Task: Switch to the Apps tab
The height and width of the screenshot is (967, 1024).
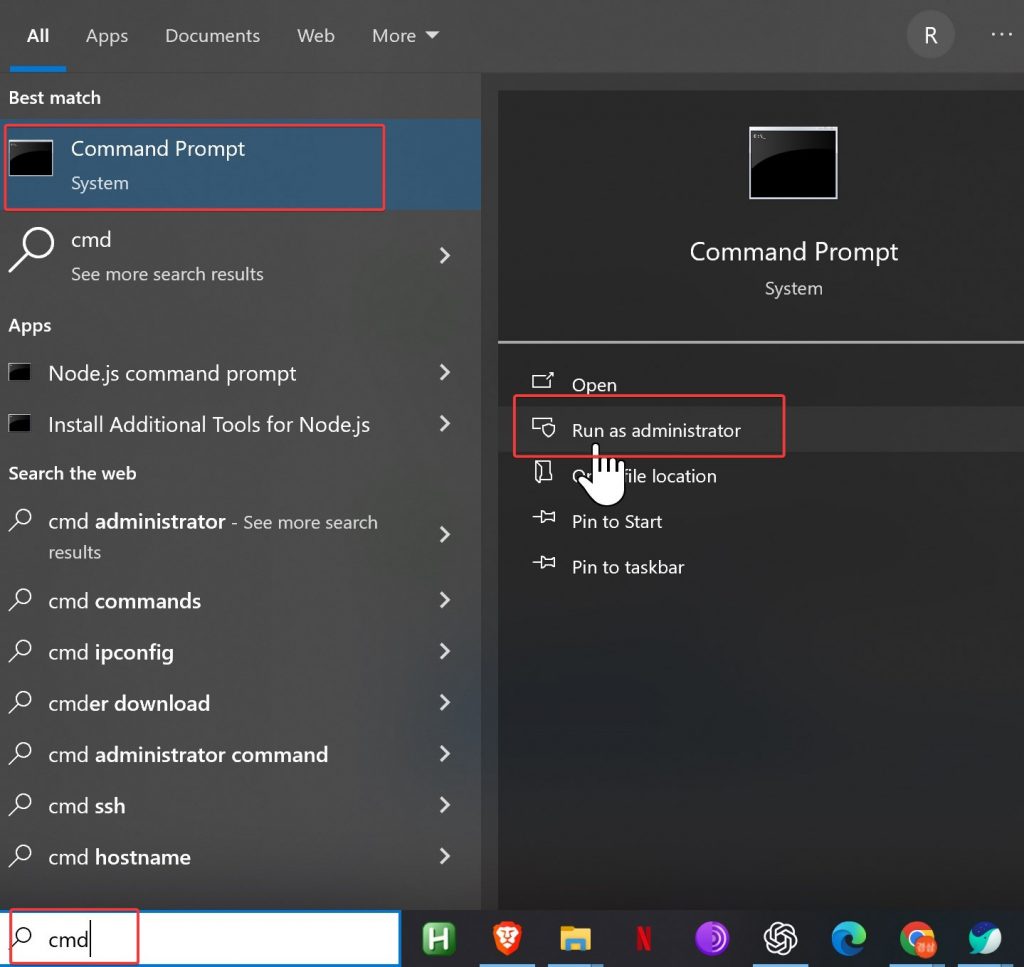Action: 107,36
